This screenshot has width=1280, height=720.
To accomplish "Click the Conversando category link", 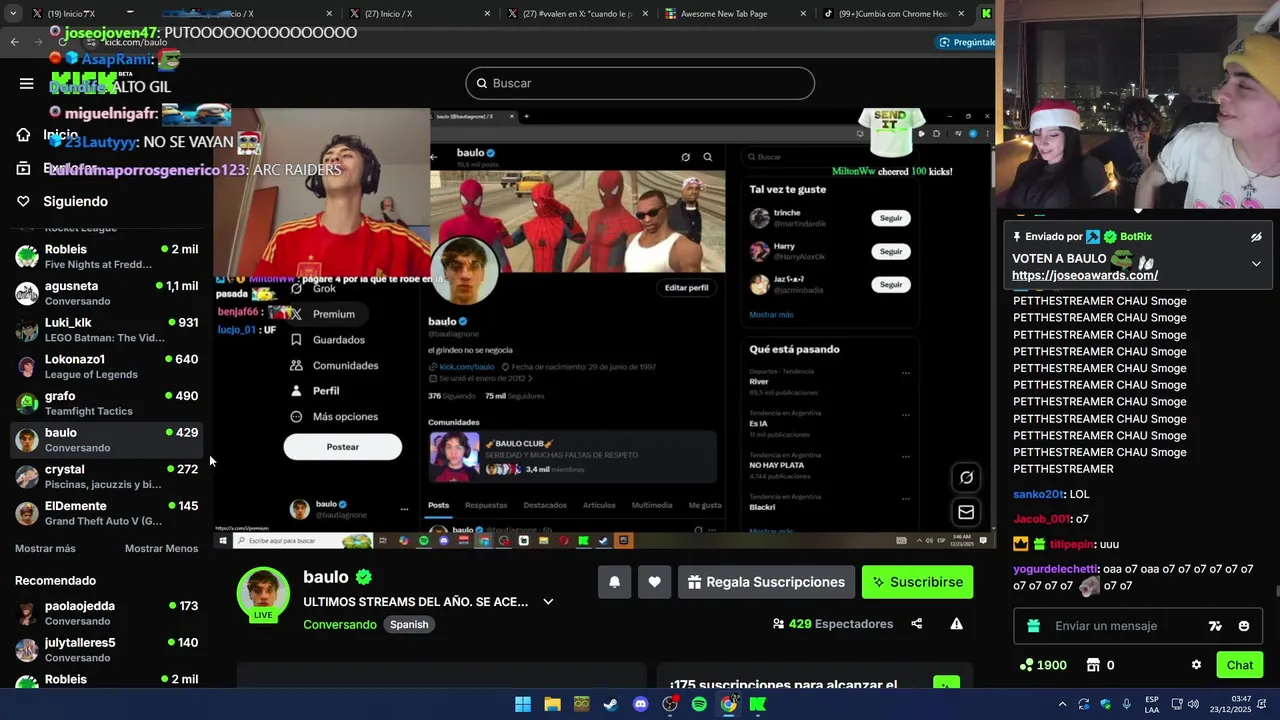I will (x=340, y=624).
